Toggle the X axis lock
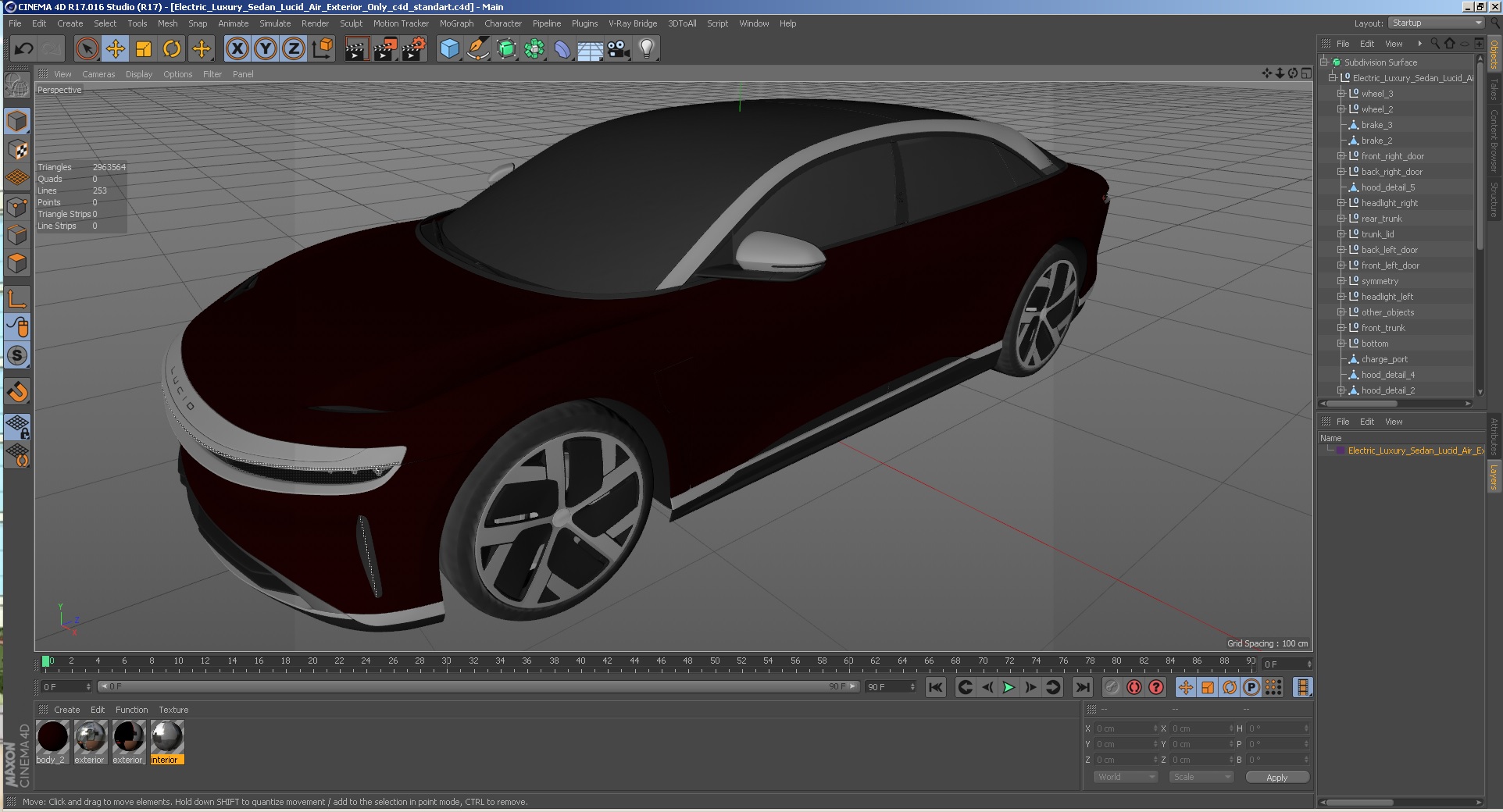The image size is (1503, 812). pos(237,49)
